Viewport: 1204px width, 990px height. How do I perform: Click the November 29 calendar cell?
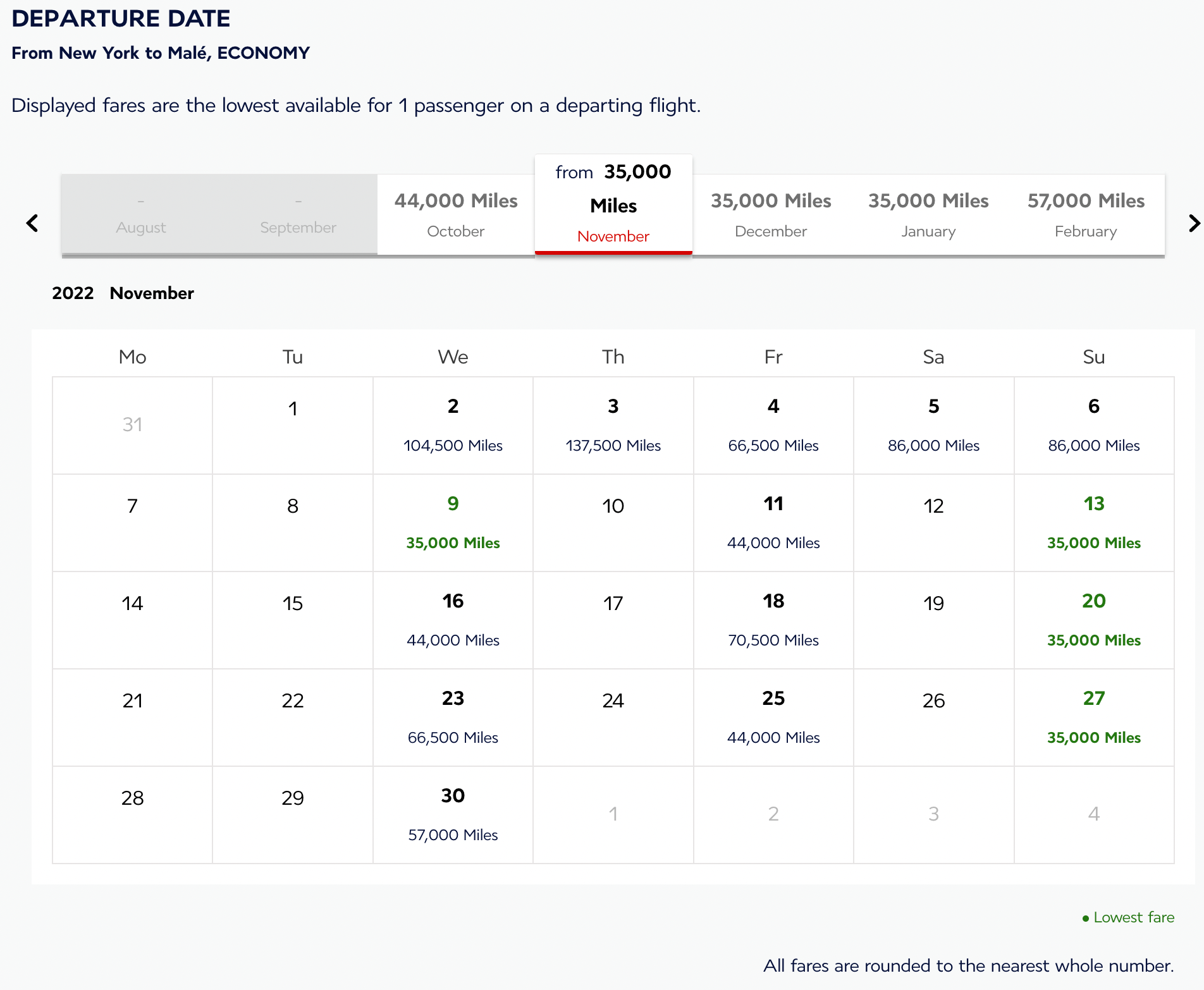click(x=293, y=815)
